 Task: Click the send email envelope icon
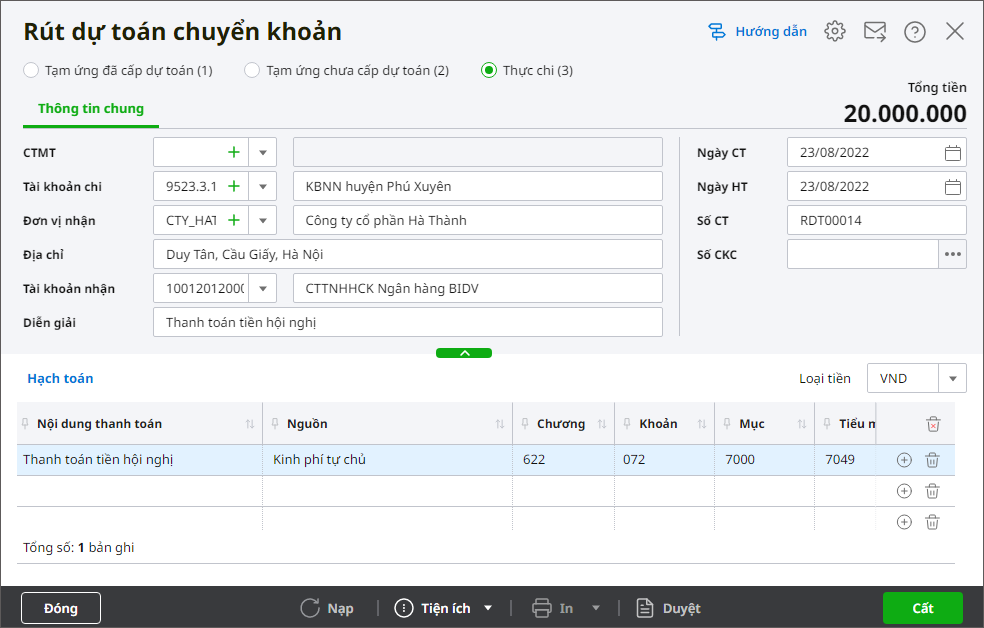point(875,31)
